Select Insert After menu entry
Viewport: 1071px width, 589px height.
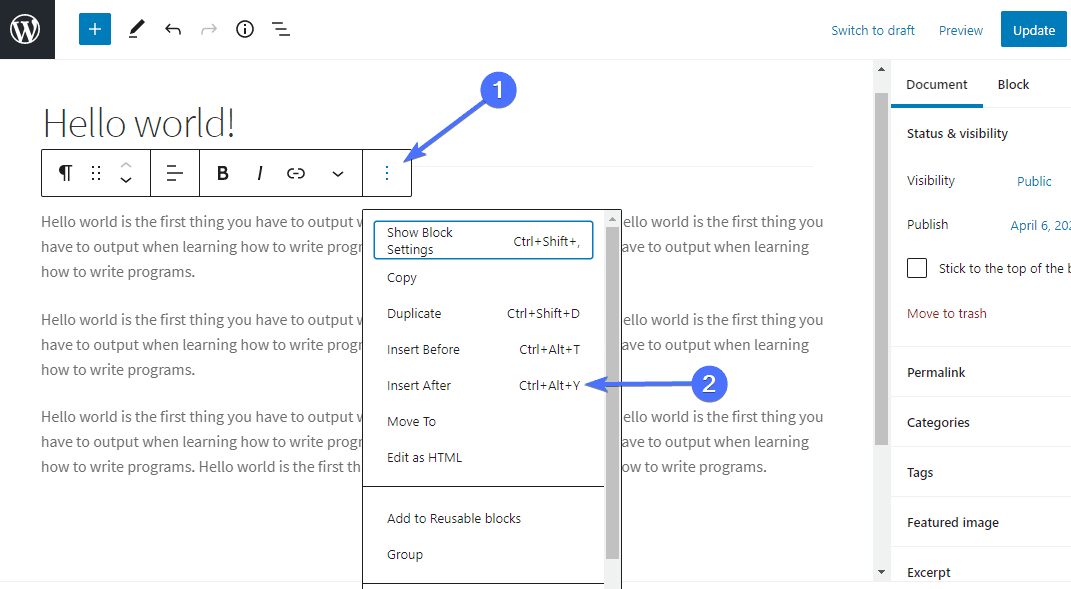coord(484,385)
